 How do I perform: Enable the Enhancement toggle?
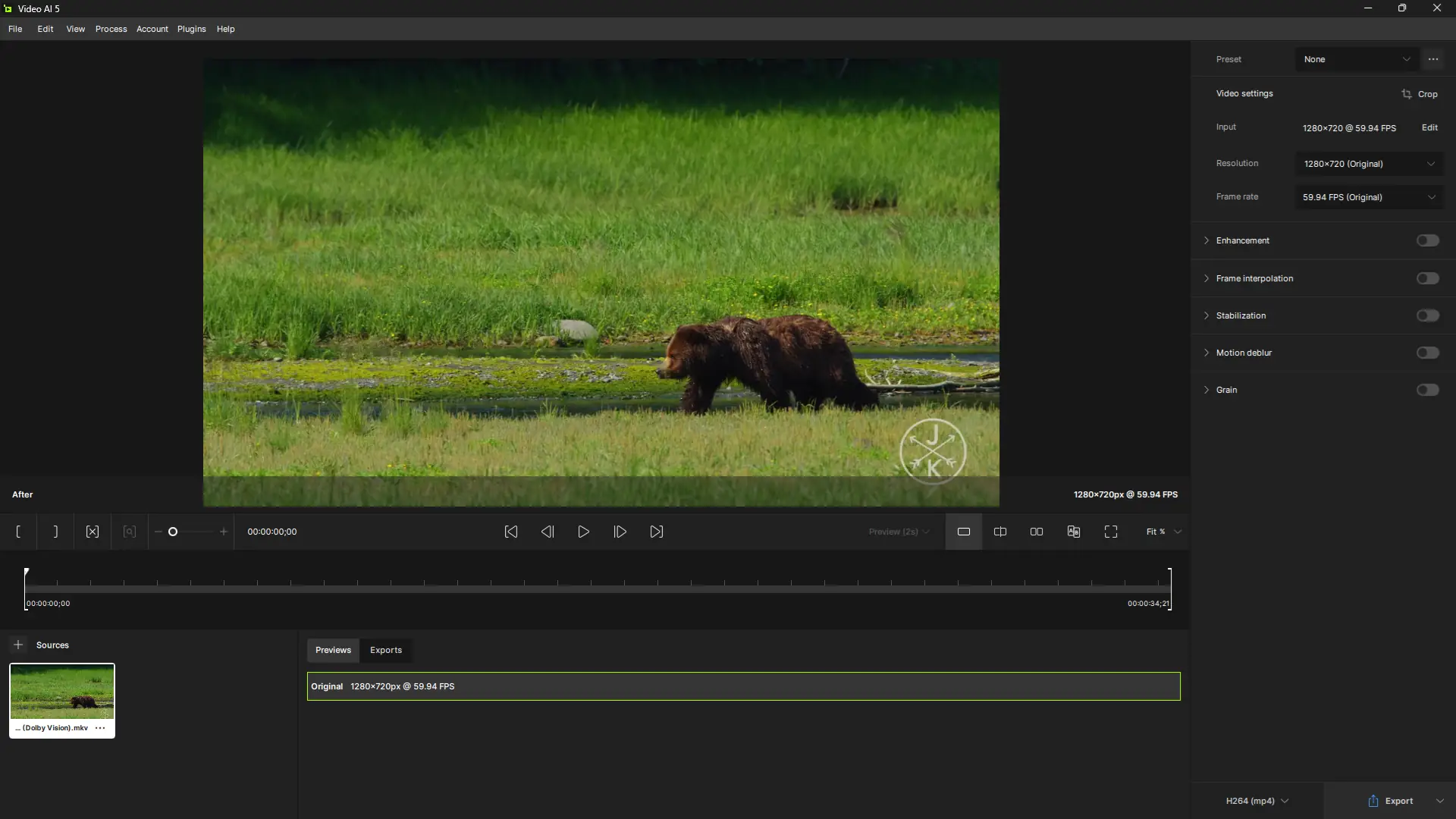(1427, 240)
